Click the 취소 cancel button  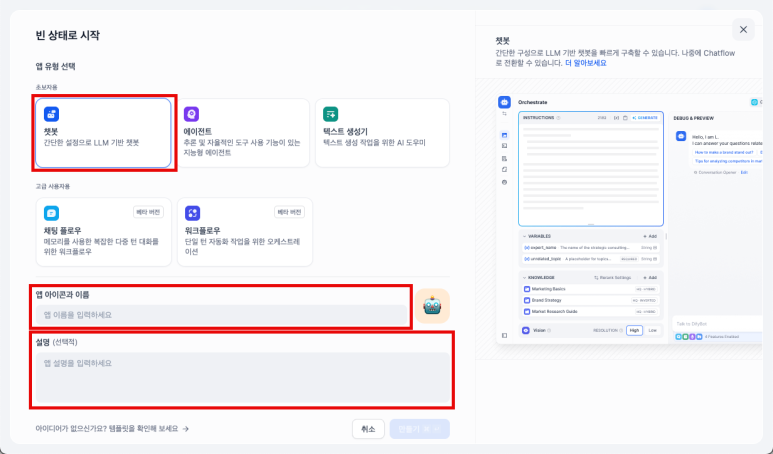[368, 429]
